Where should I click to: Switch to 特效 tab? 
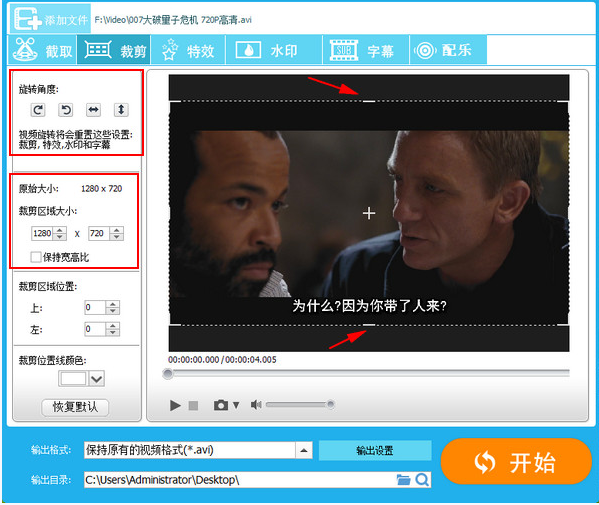tap(188, 50)
